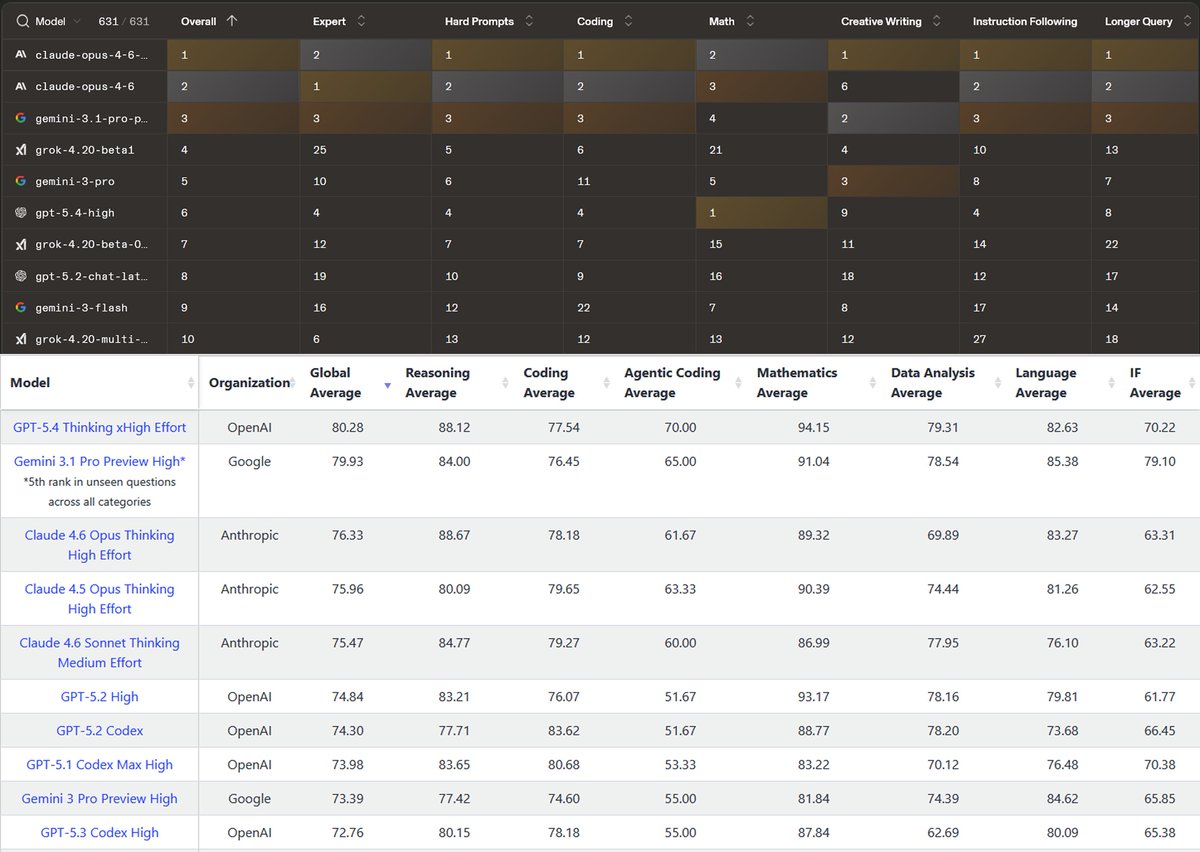Click active sort arrow on Global Average
The height and width of the screenshot is (852, 1200).
(x=388, y=384)
